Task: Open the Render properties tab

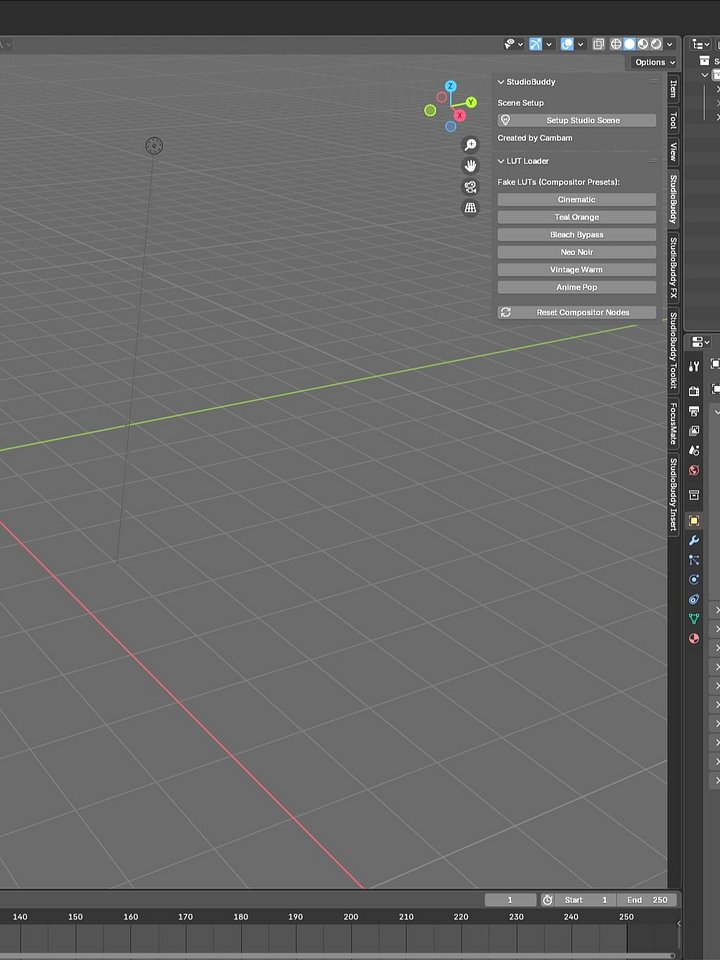Action: pos(694,391)
